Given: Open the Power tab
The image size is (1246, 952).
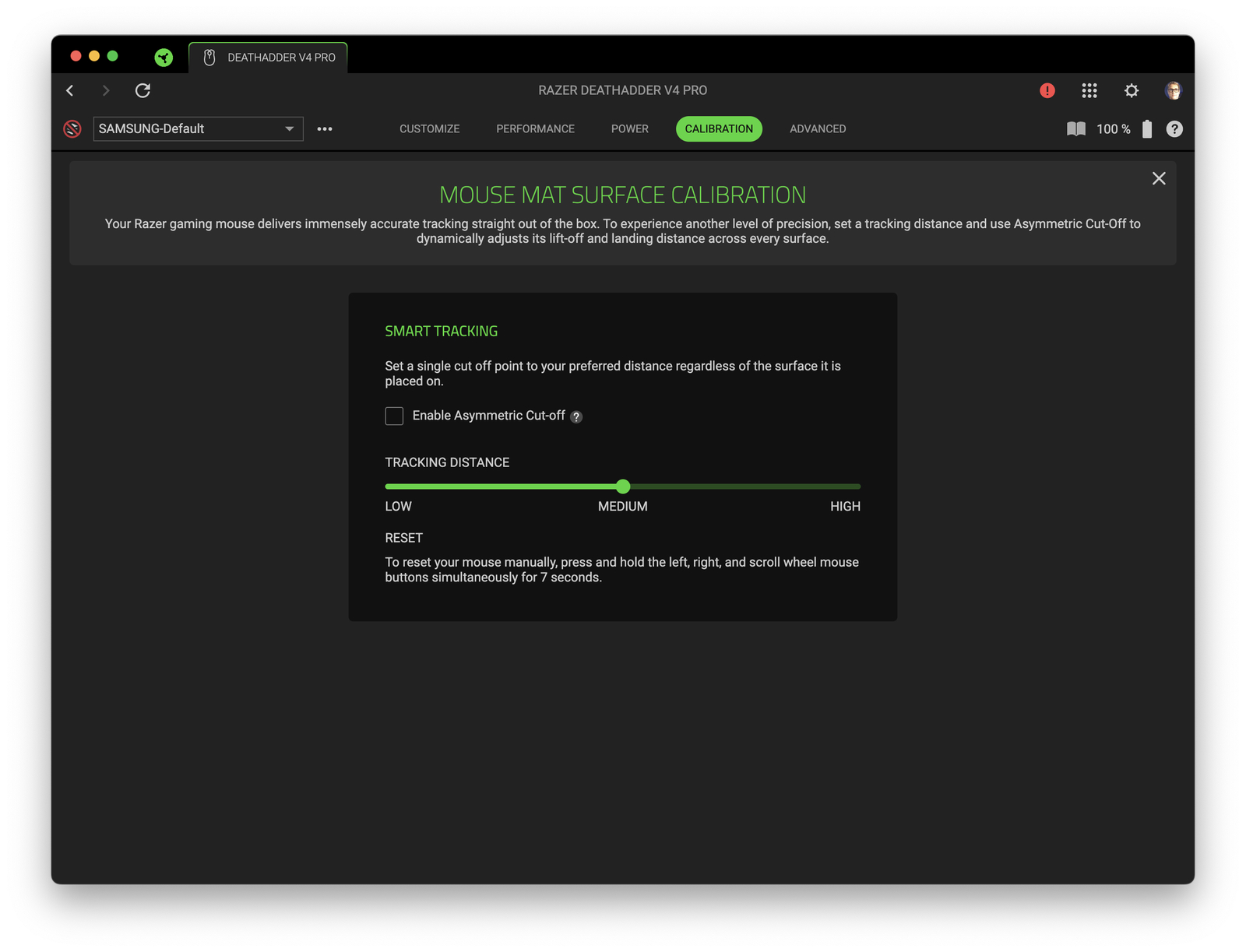Looking at the screenshot, I should point(630,128).
